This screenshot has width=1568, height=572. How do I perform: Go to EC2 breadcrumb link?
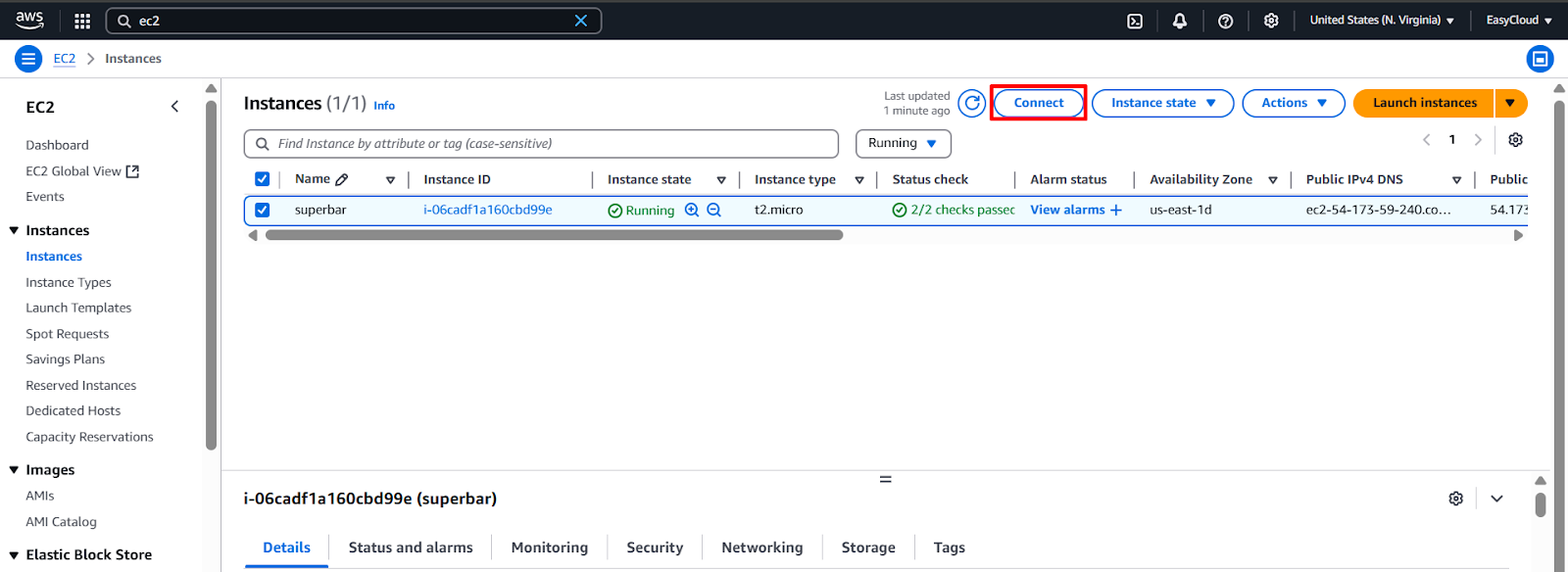[x=65, y=59]
